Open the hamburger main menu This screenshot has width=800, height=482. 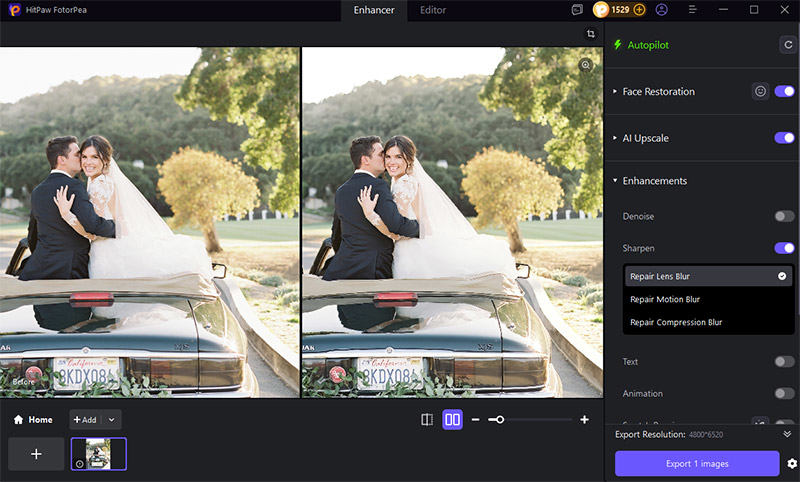click(x=692, y=10)
